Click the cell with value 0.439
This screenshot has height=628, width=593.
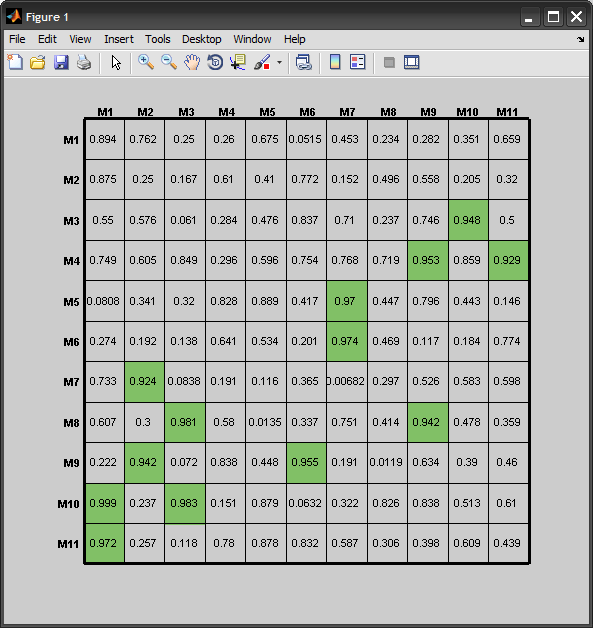(509, 543)
